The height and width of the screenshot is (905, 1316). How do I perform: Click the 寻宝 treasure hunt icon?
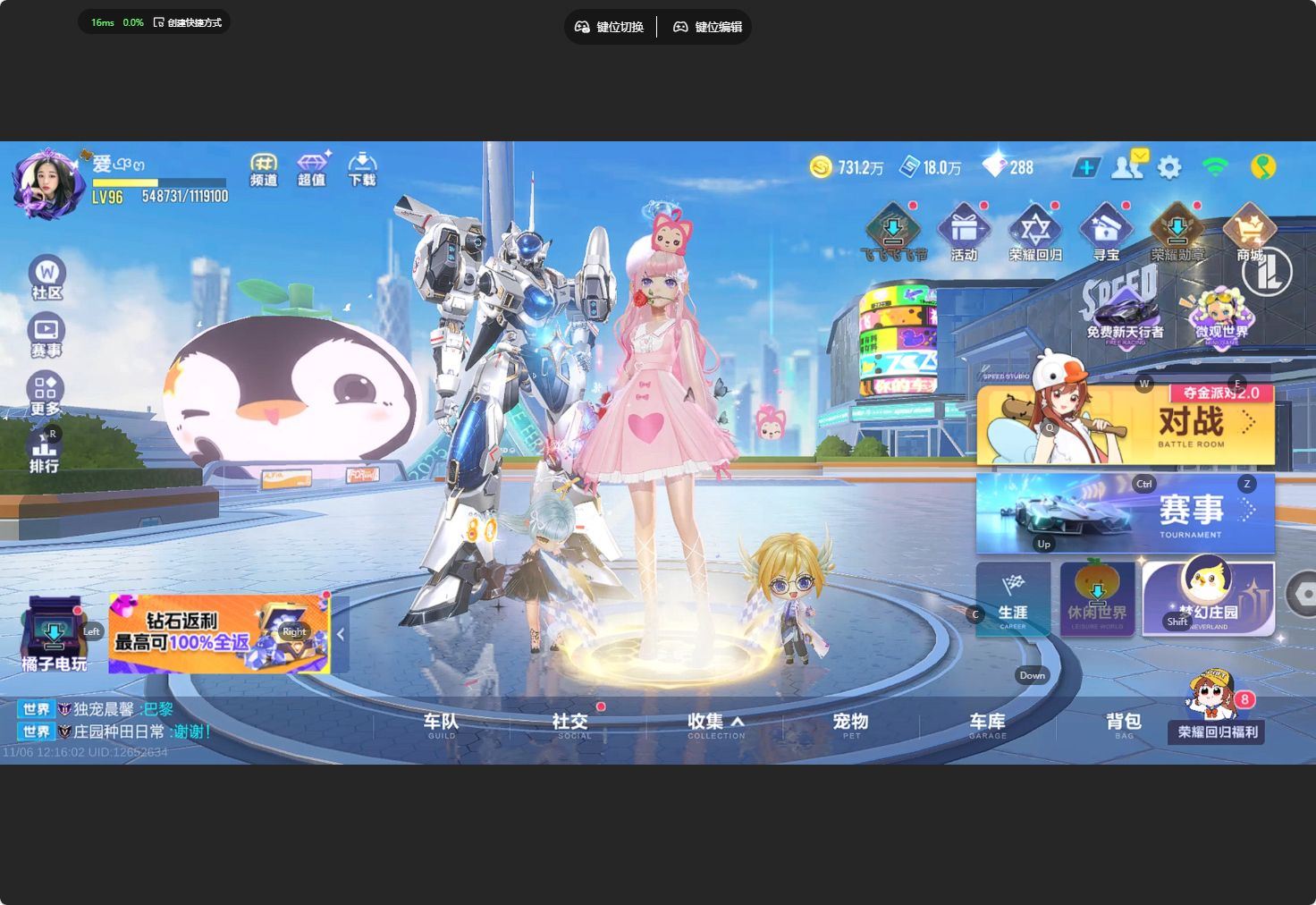pyautogui.click(x=1106, y=234)
